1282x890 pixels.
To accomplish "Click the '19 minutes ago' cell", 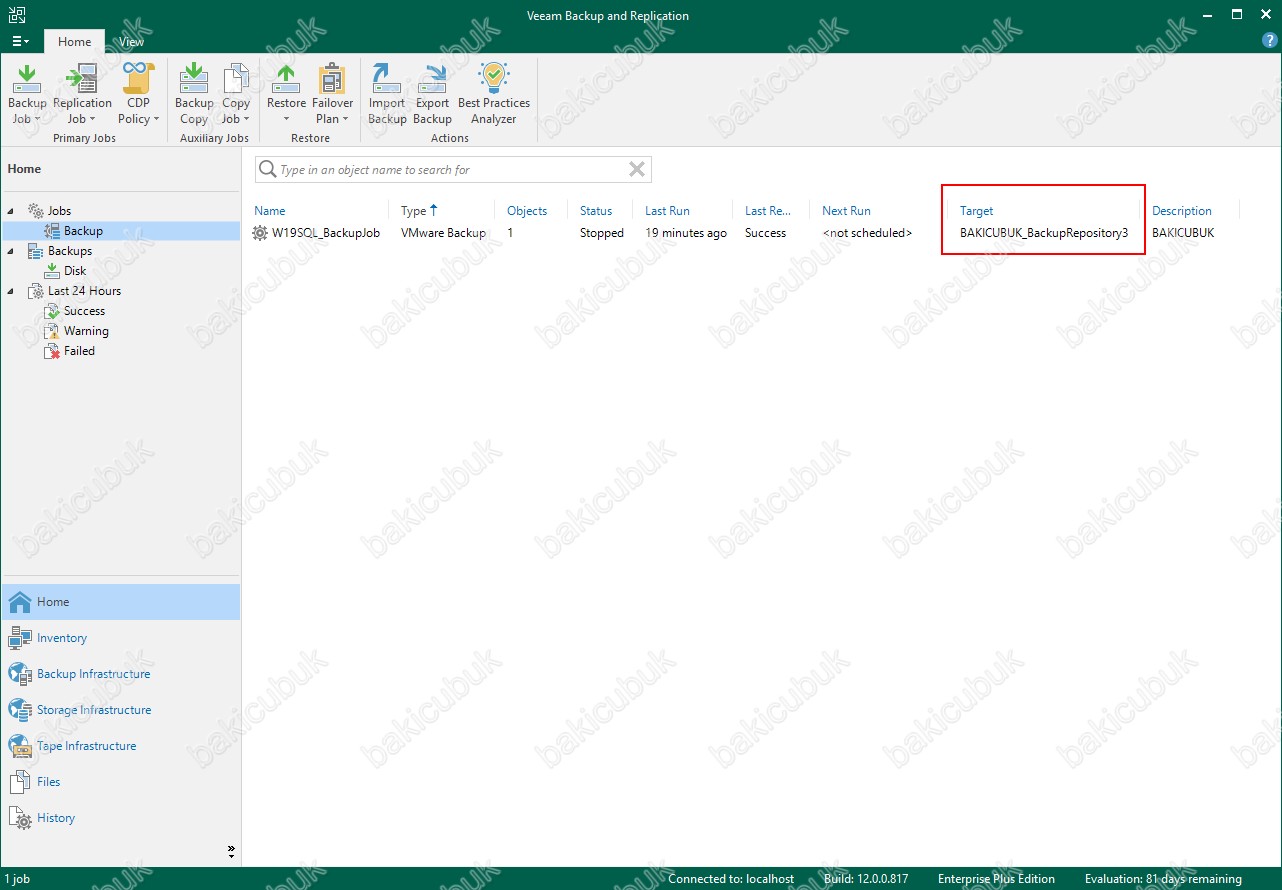I will pos(686,233).
